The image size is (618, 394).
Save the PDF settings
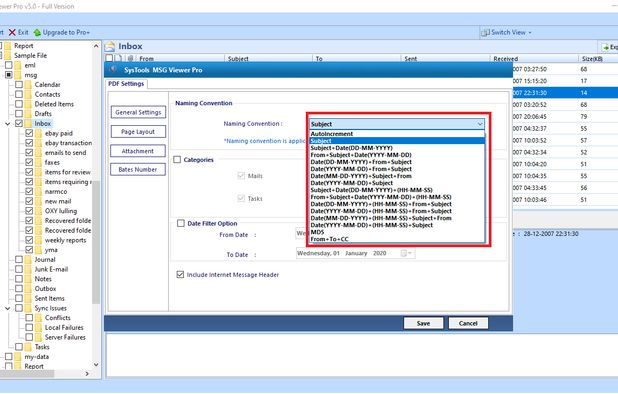point(423,323)
